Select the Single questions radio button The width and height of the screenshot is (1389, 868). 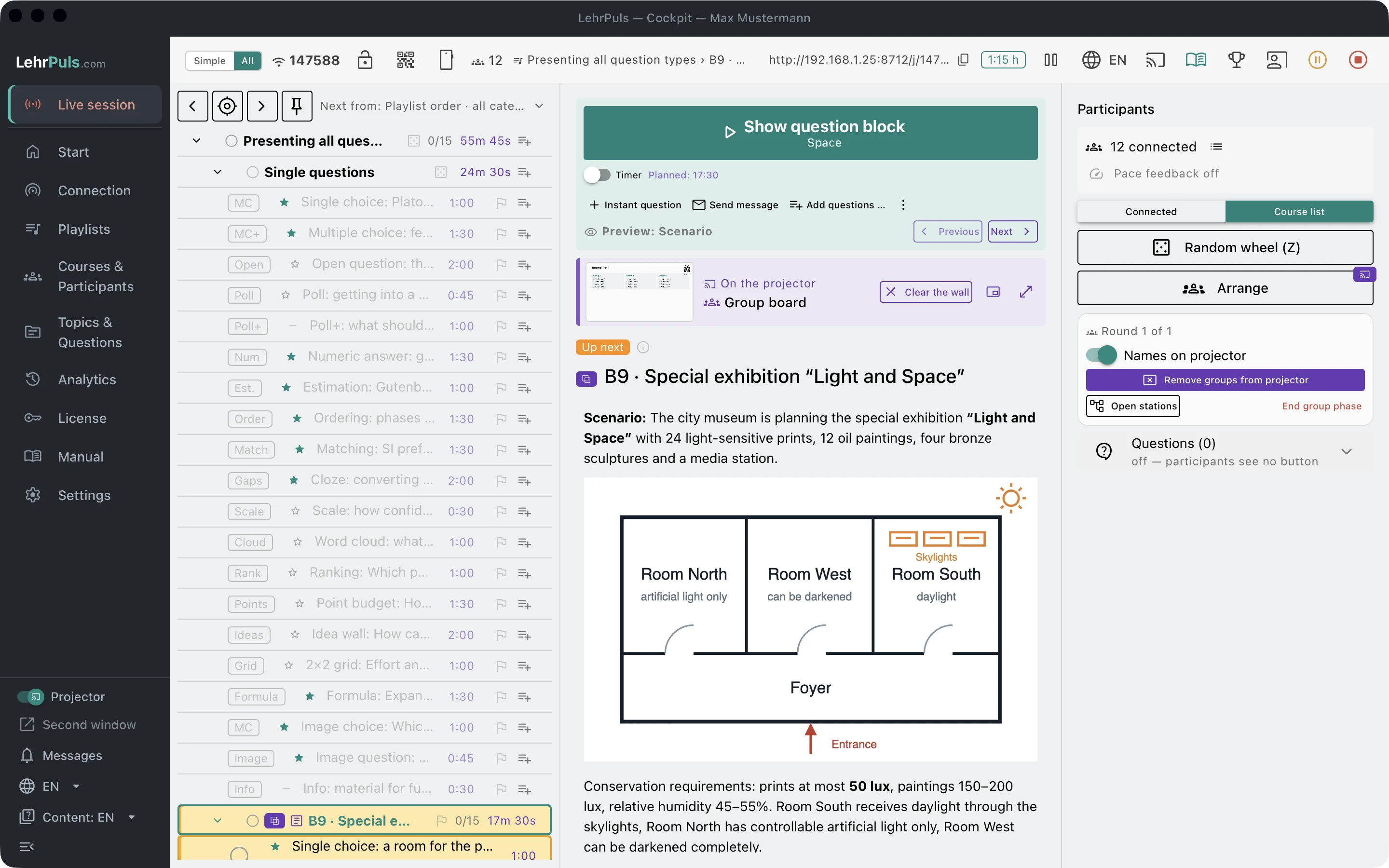[x=253, y=172]
